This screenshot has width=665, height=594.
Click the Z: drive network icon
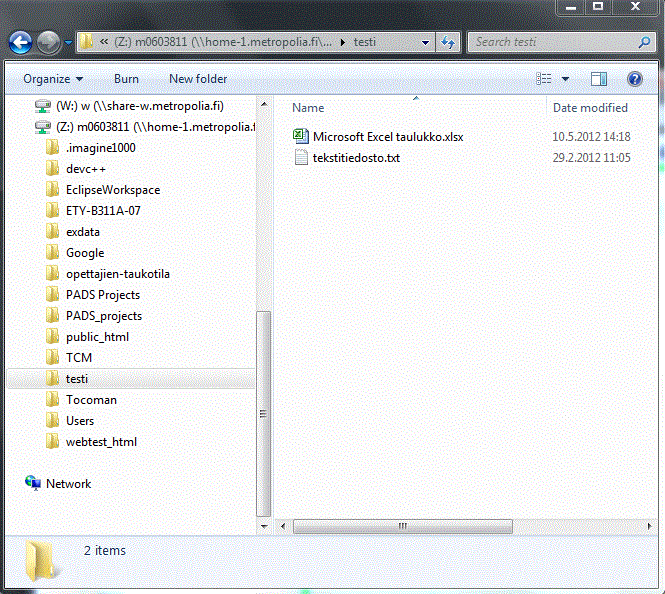[x=42, y=127]
